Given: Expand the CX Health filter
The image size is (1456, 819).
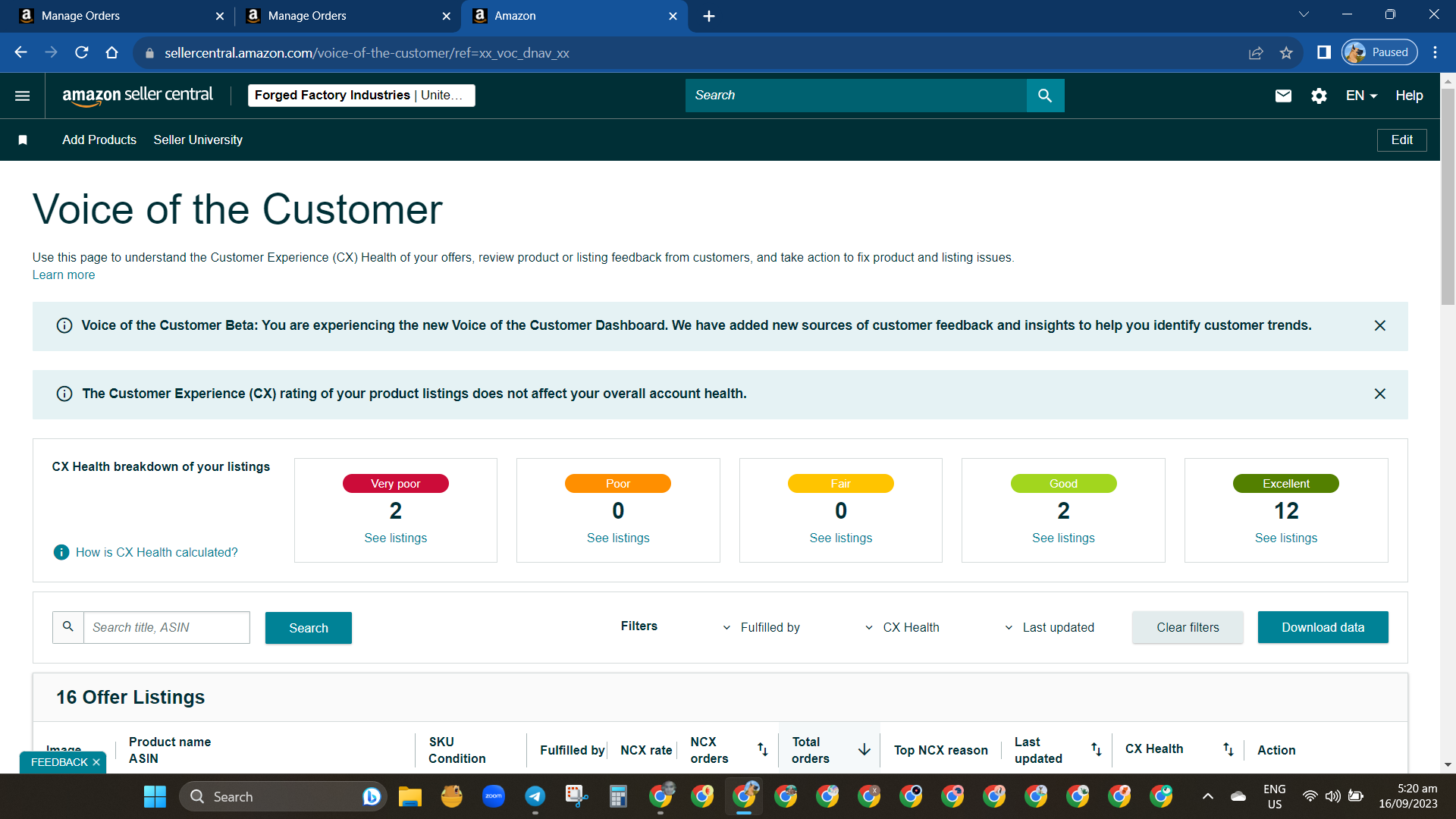Looking at the screenshot, I should click(x=902, y=627).
